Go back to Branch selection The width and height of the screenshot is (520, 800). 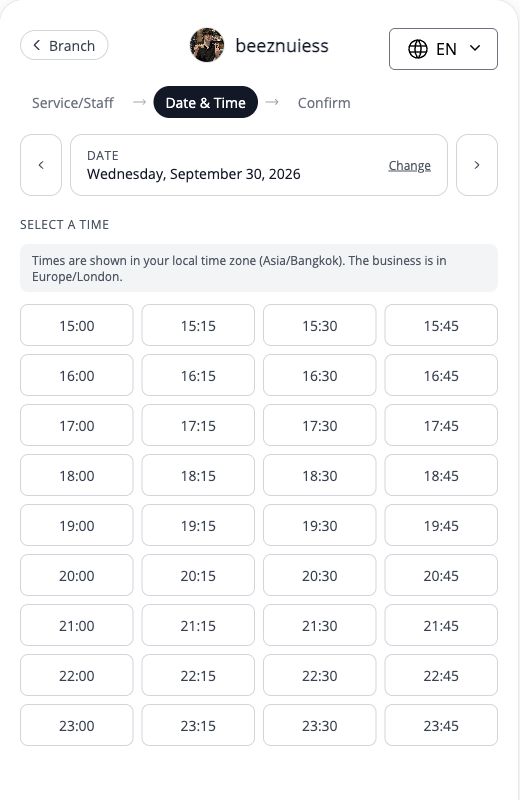(x=64, y=45)
